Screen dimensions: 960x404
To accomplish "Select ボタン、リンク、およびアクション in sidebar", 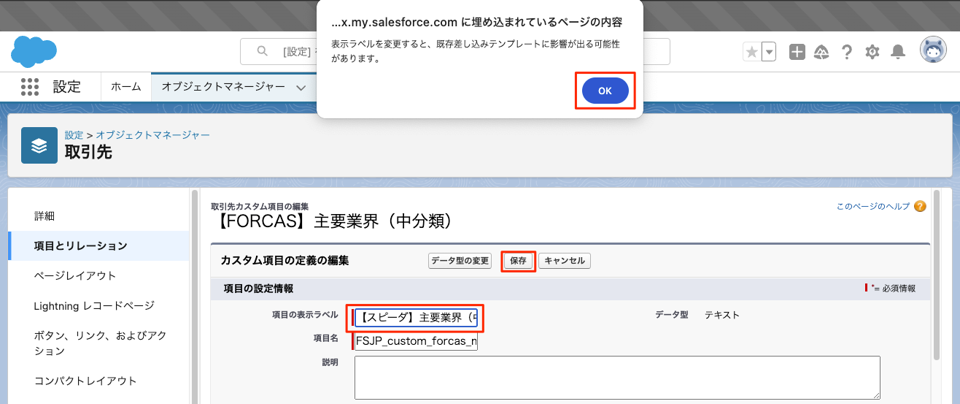I will click(100, 343).
